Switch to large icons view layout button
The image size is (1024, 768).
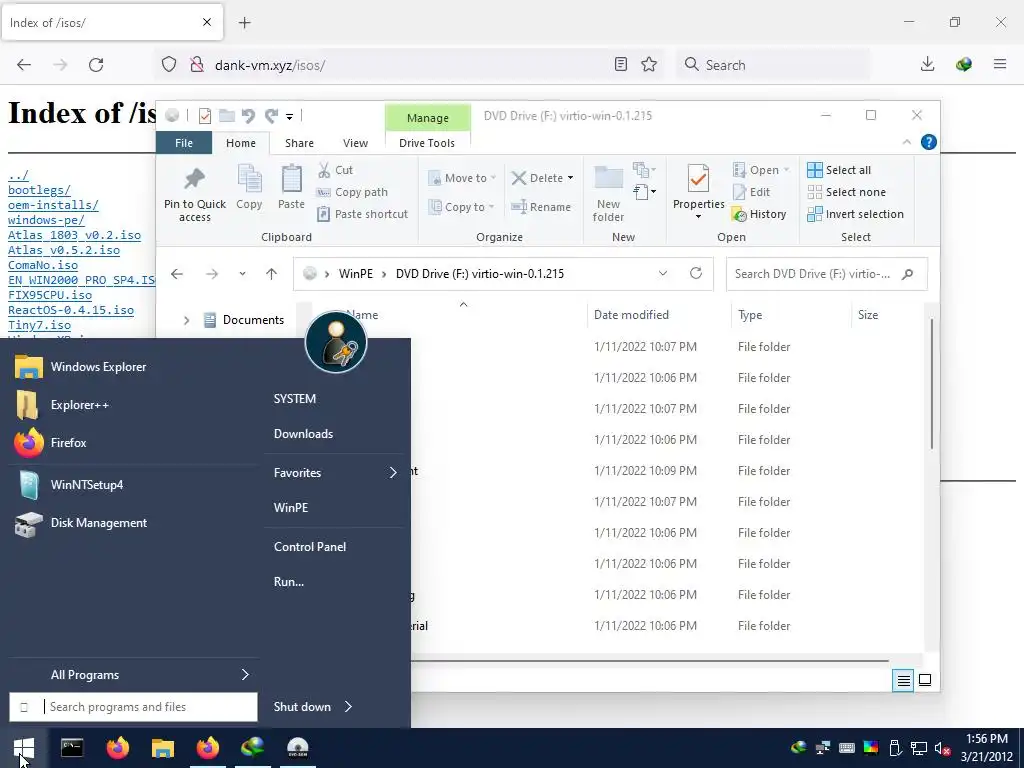(x=925, y=680)
